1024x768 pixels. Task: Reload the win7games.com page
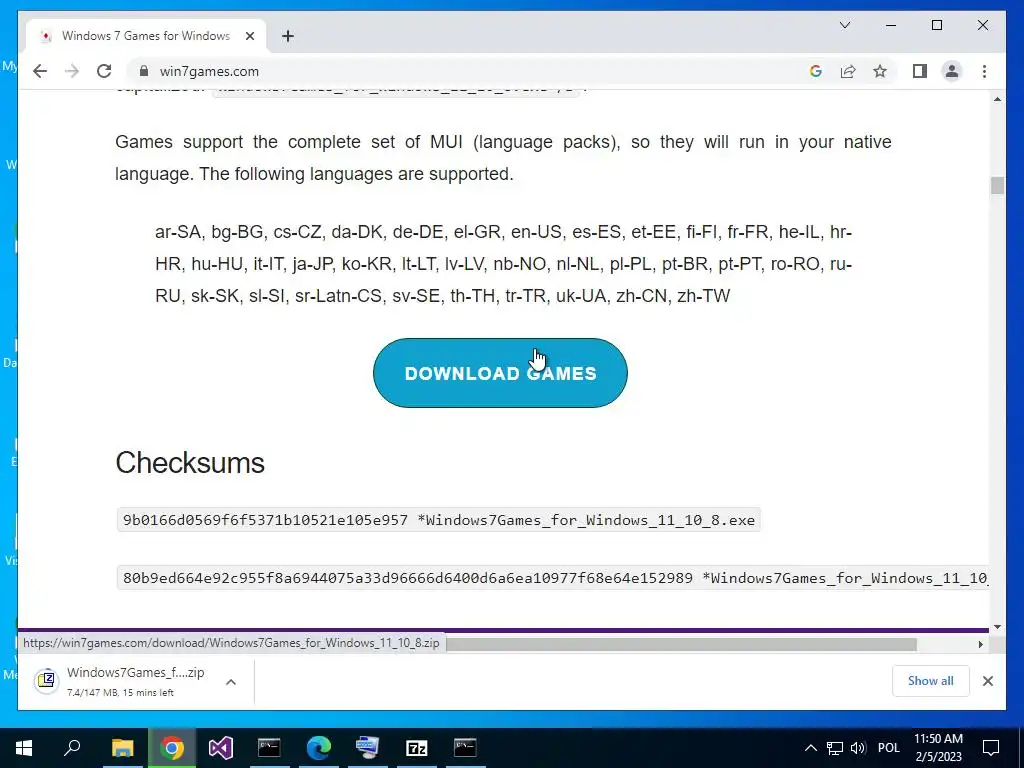(x=104, y=71)
